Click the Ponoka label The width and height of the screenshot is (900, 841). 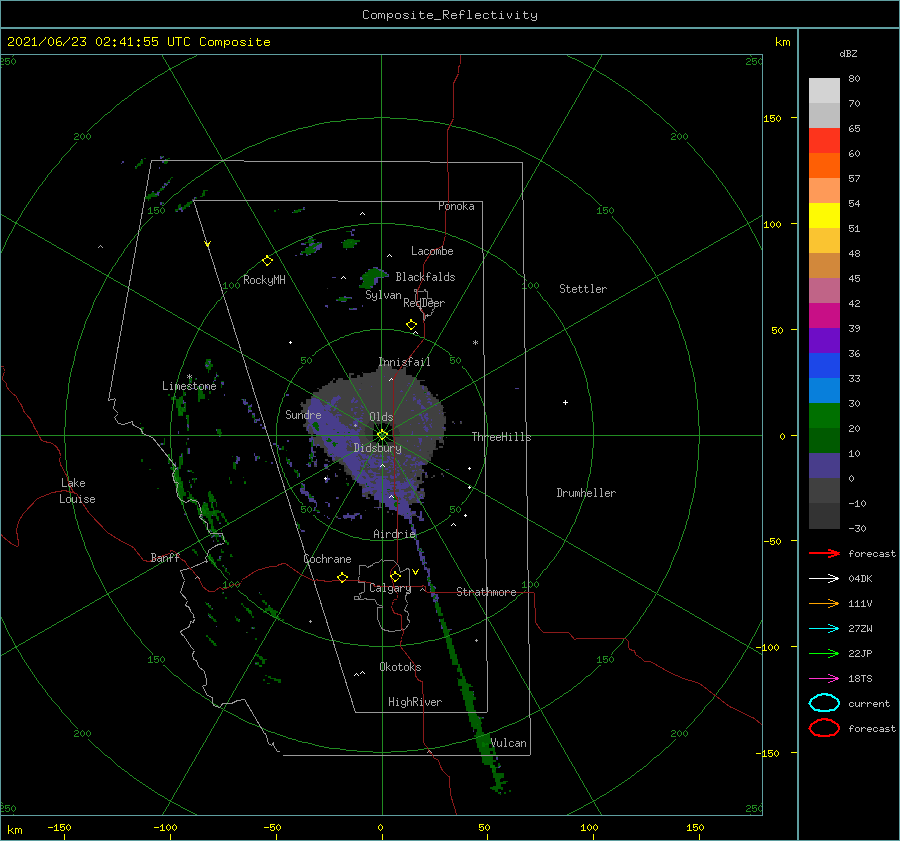click(x=456, y=206)
